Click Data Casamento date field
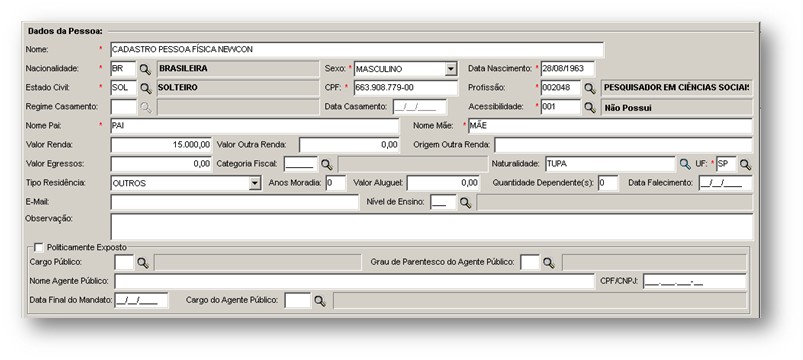The image size is (803, 360). point(419,107)
